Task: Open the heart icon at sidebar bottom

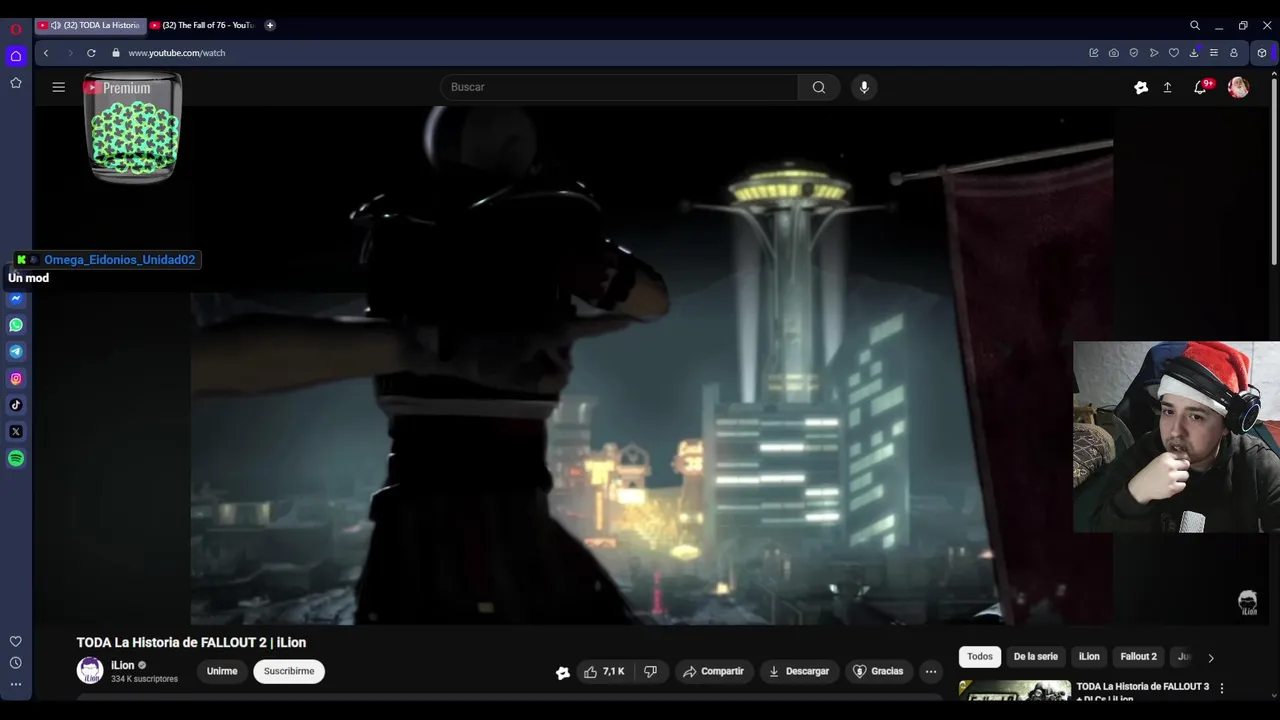Action: point(16,641)
